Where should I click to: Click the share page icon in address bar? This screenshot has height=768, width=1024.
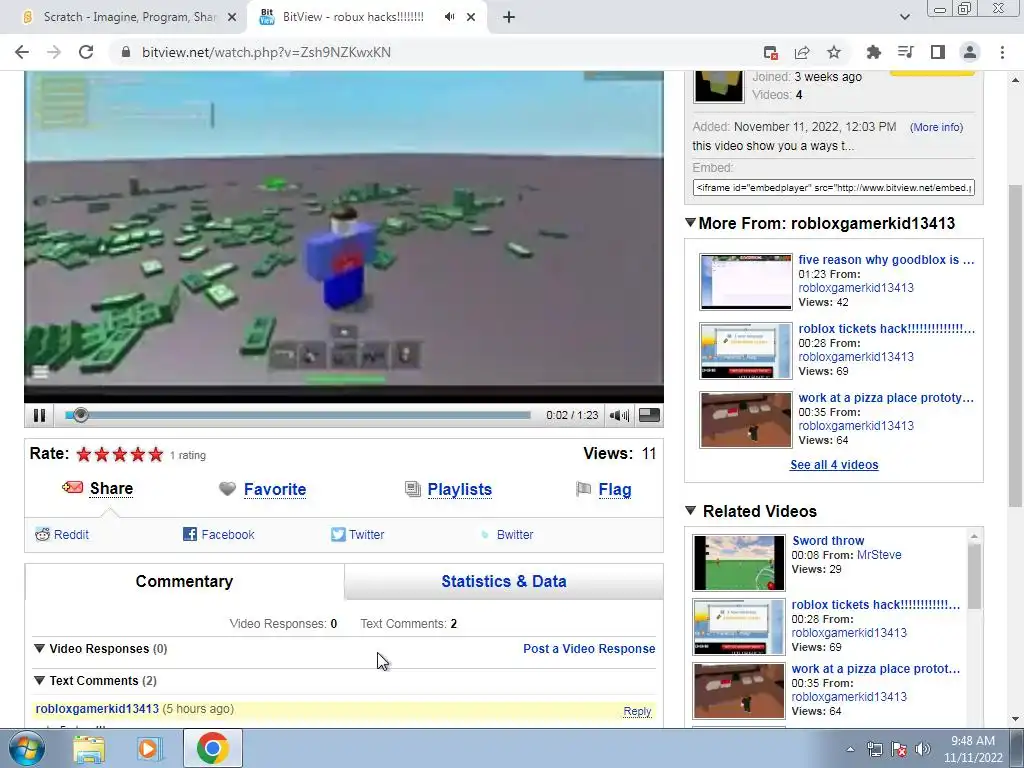coord(802,52)
